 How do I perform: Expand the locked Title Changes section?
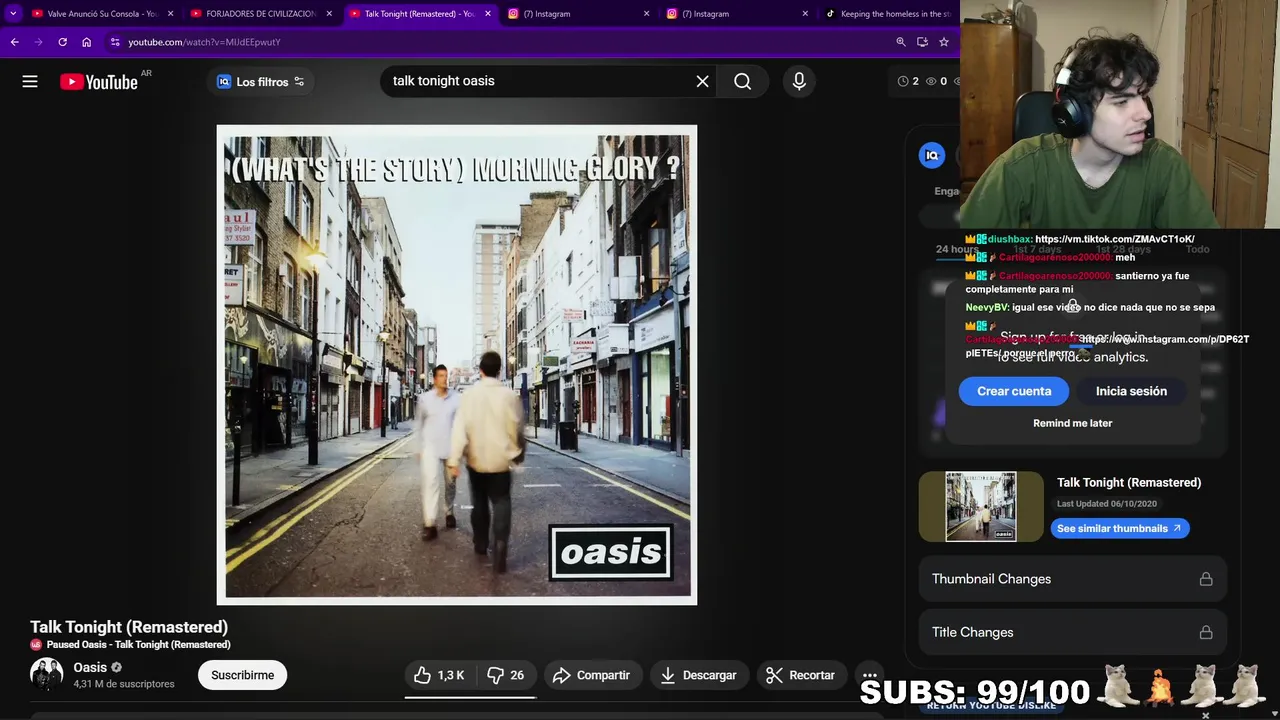(x=1072, y=632)
